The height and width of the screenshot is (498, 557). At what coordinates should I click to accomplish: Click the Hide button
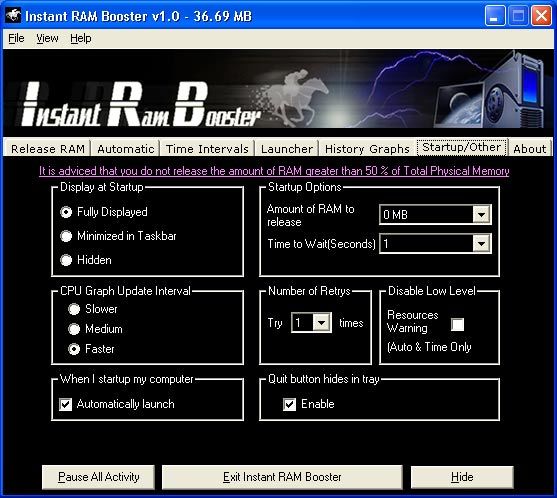(x=462, y=477)
